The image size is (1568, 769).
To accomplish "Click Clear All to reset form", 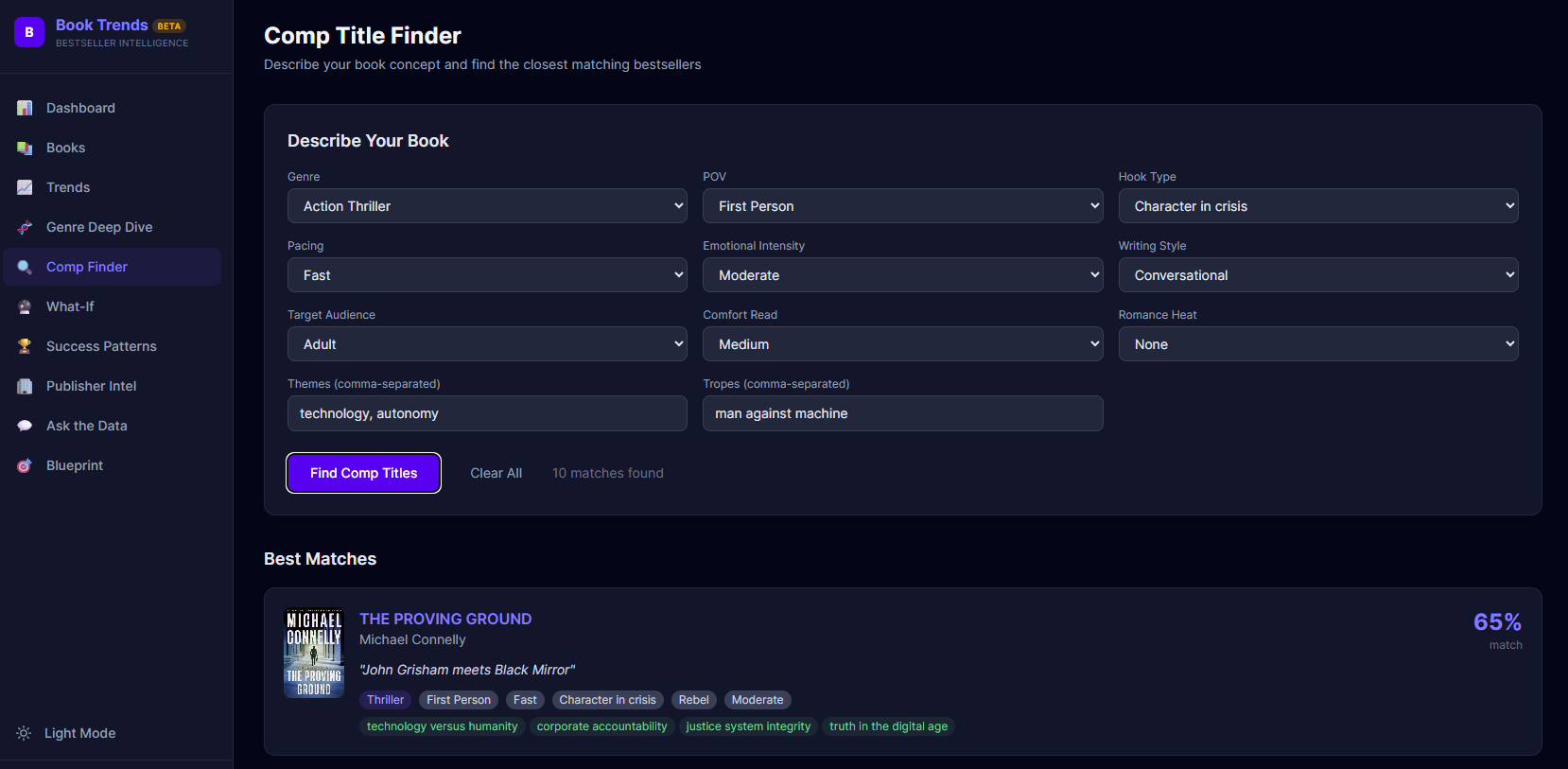I will [x=497, y=473].
